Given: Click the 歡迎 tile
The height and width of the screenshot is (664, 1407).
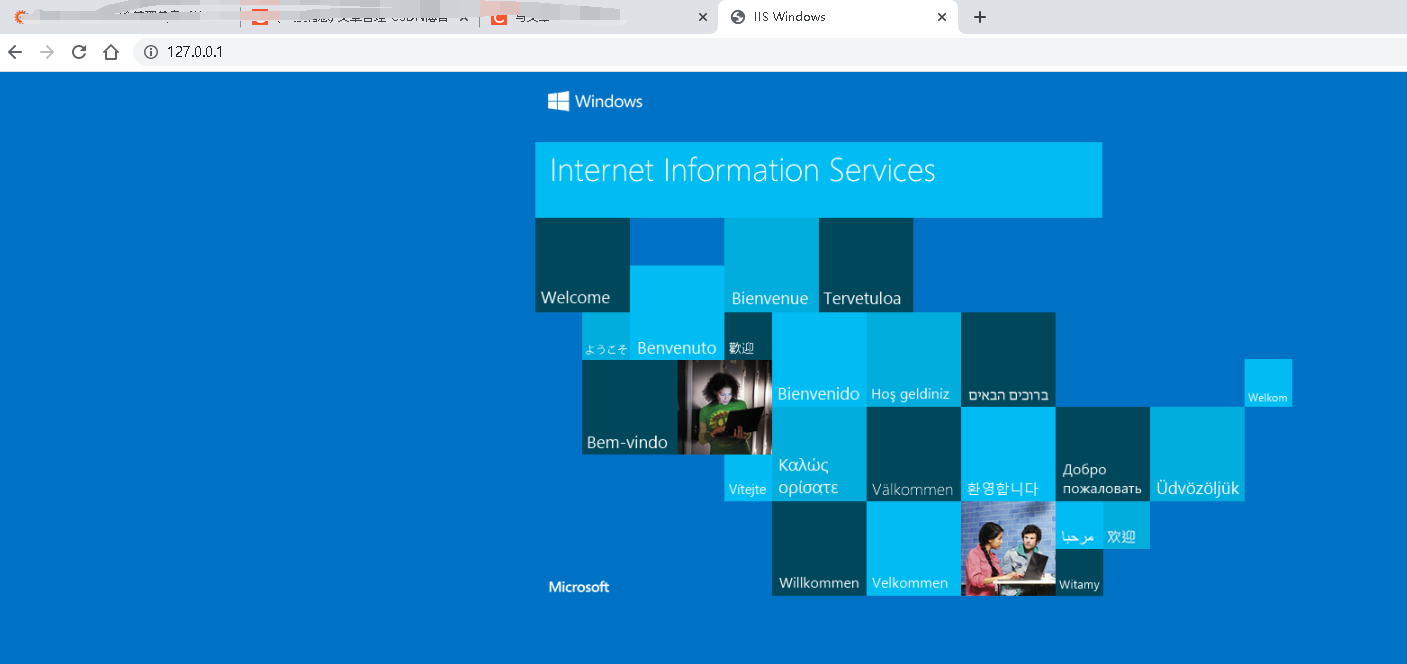Looking at the screenshot, I should 748,336.
